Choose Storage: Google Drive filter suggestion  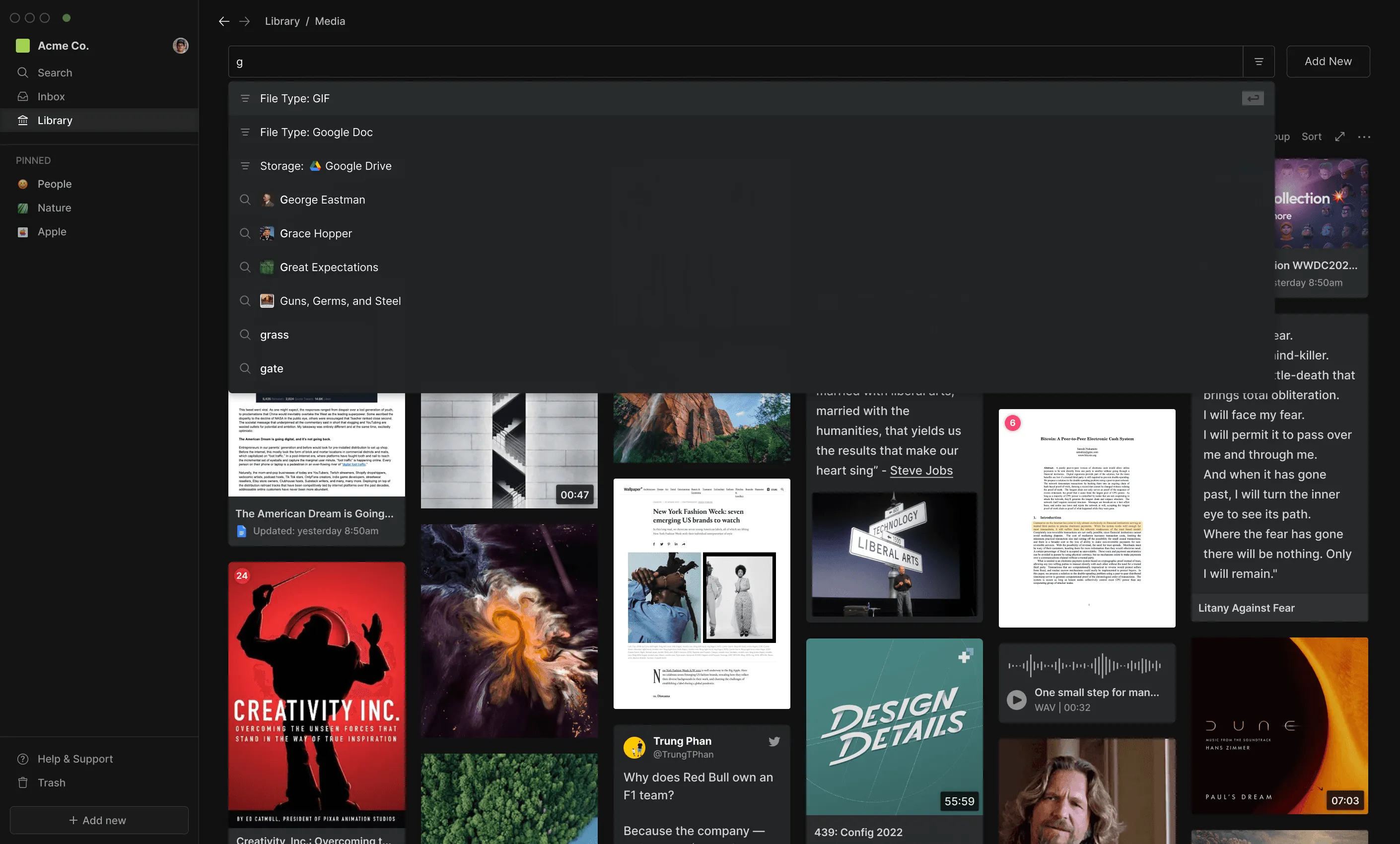coord(751,166)
